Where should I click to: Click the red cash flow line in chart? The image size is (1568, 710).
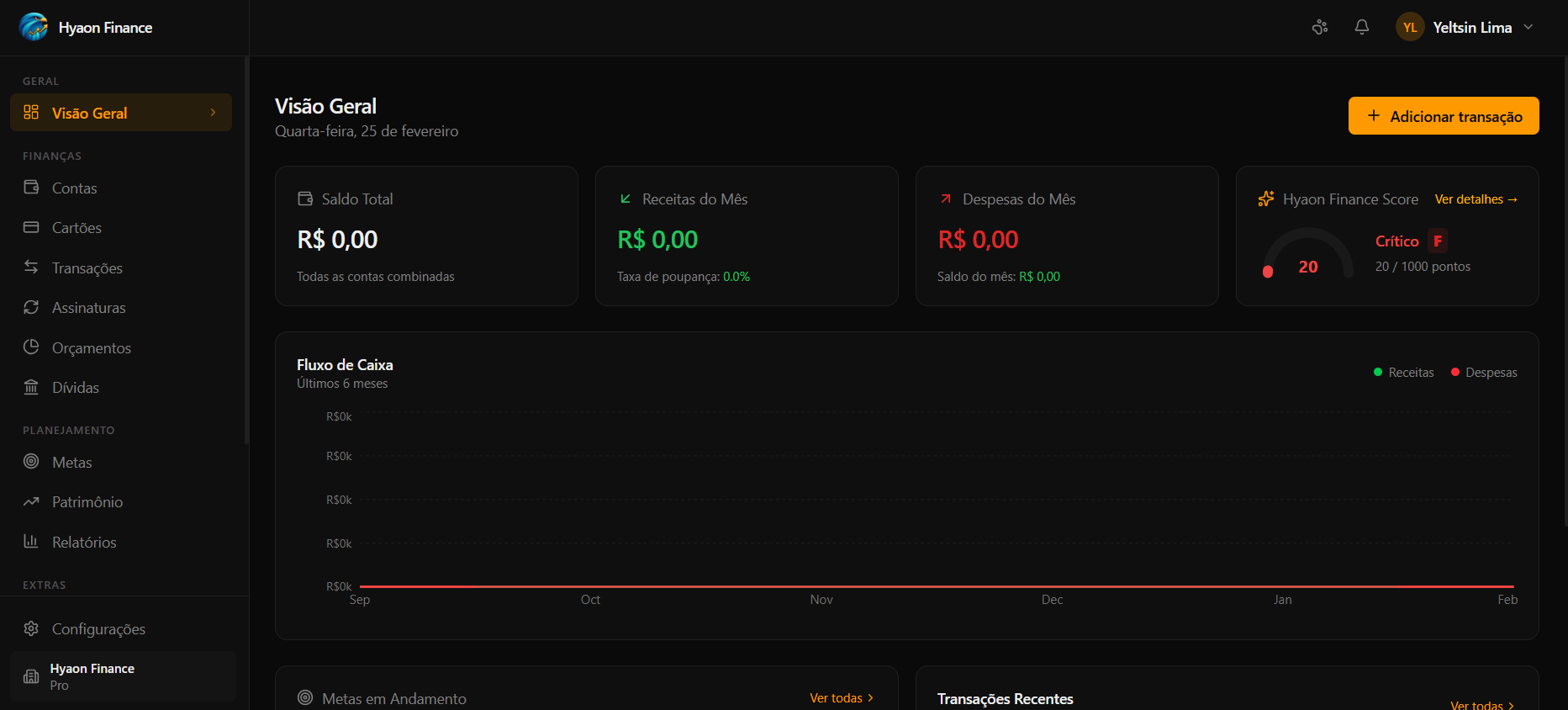[x=937, y=586]
